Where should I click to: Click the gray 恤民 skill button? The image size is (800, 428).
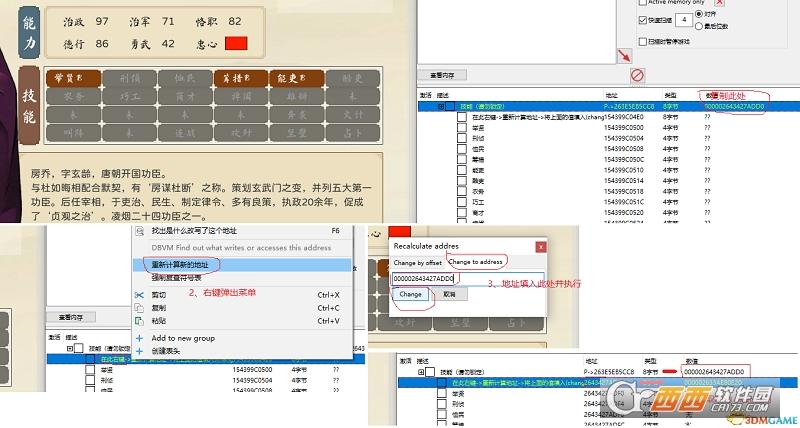click(x=185, y=79)
